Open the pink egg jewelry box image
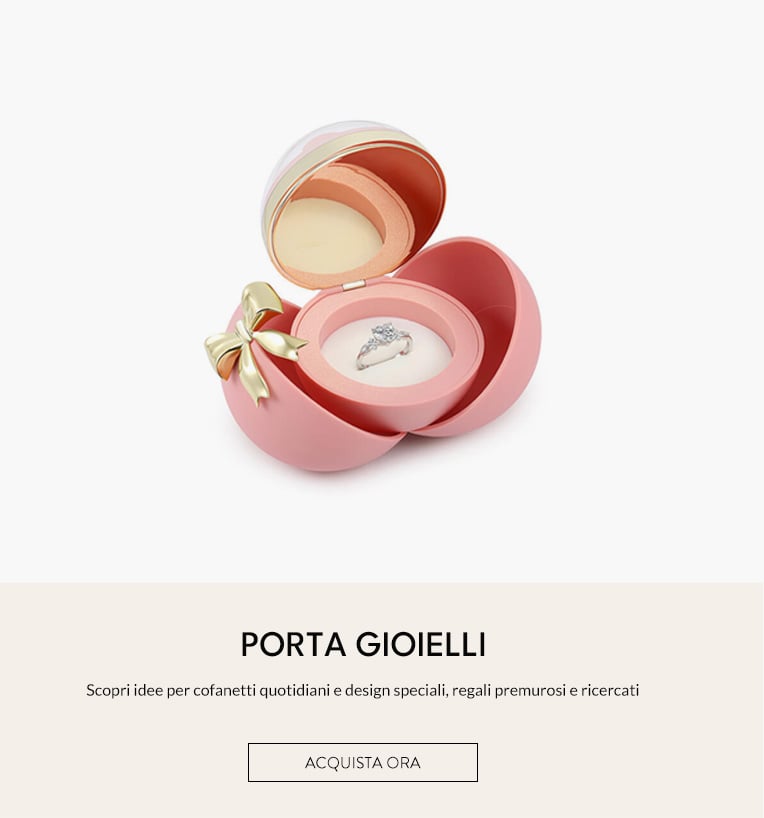Viewport: 764px width, 818px height. (373, 297)
